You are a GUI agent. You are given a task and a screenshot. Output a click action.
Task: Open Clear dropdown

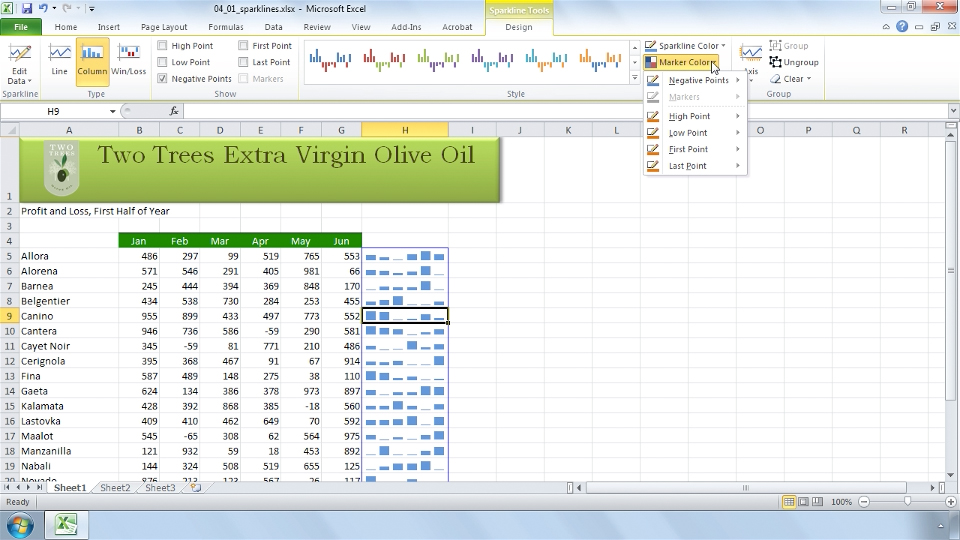point(791,78)
